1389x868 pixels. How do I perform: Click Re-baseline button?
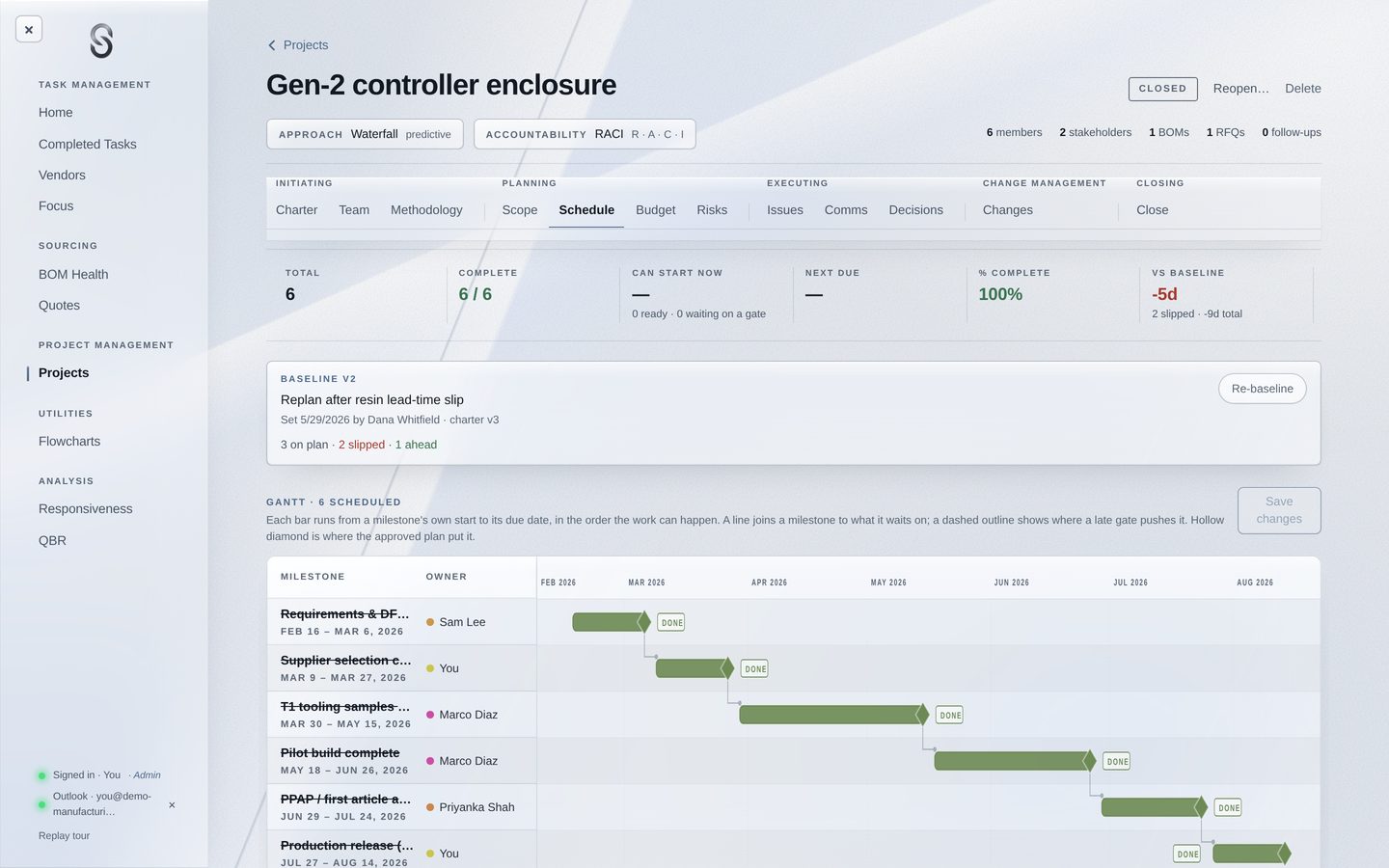tap(1262, 389)
